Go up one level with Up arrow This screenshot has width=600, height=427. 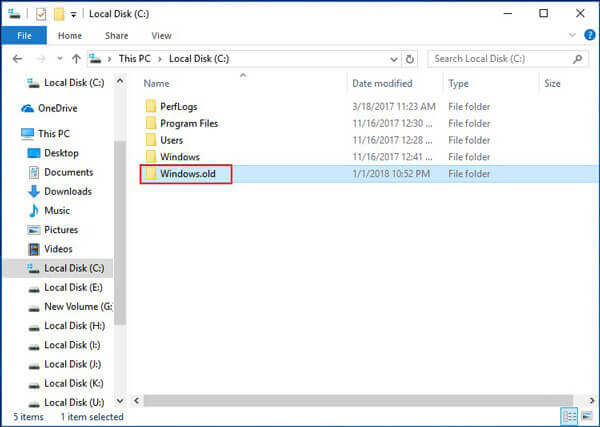coord(76,59)
